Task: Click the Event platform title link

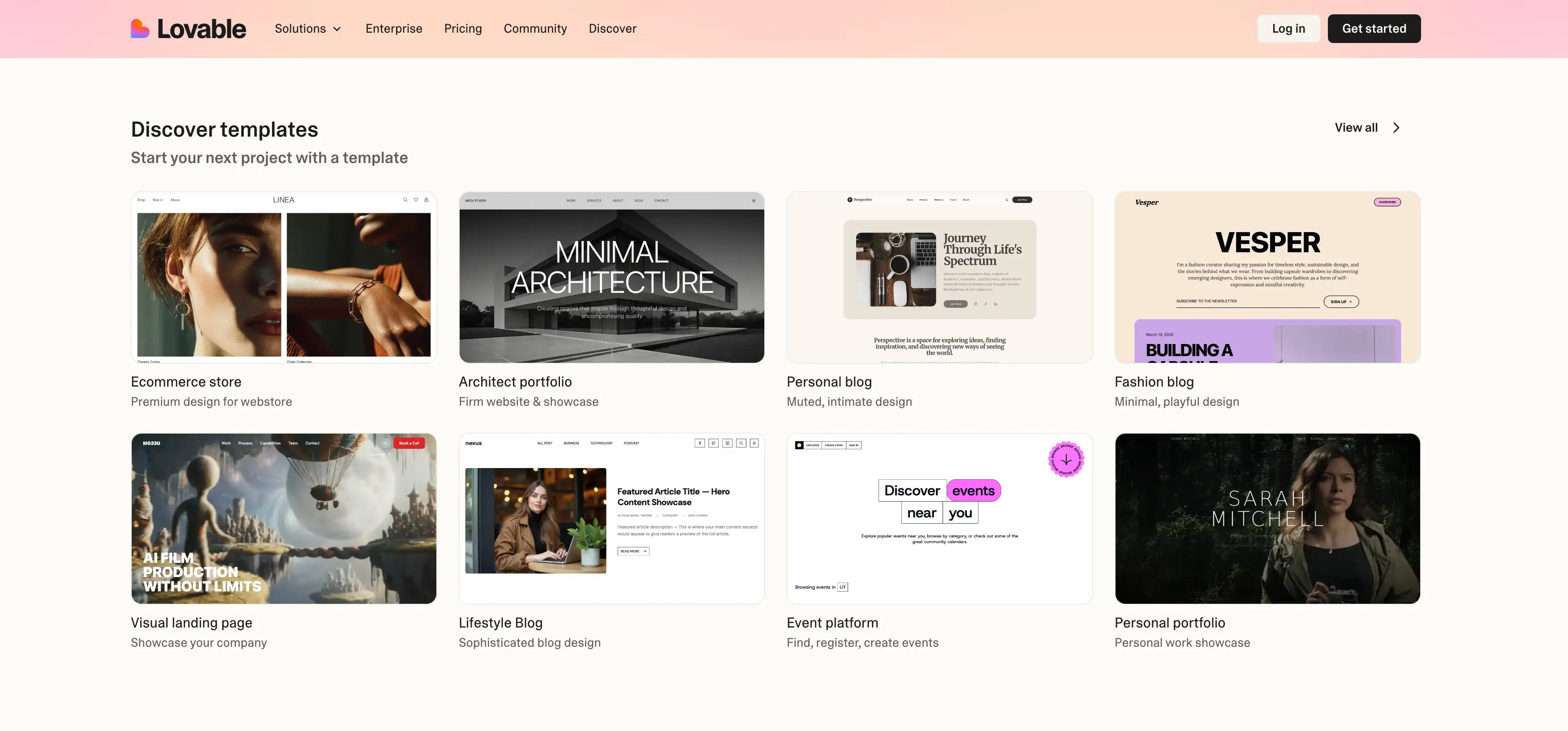Action: click(831, 623)
